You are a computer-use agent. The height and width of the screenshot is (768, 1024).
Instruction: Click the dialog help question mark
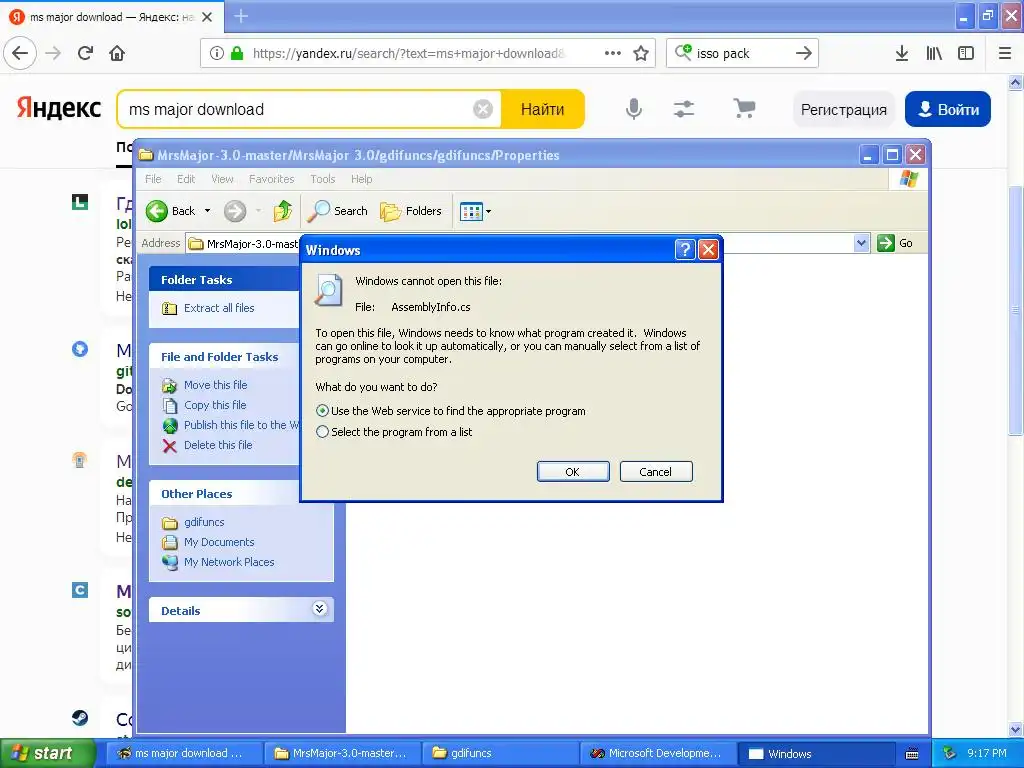[684, 249]
